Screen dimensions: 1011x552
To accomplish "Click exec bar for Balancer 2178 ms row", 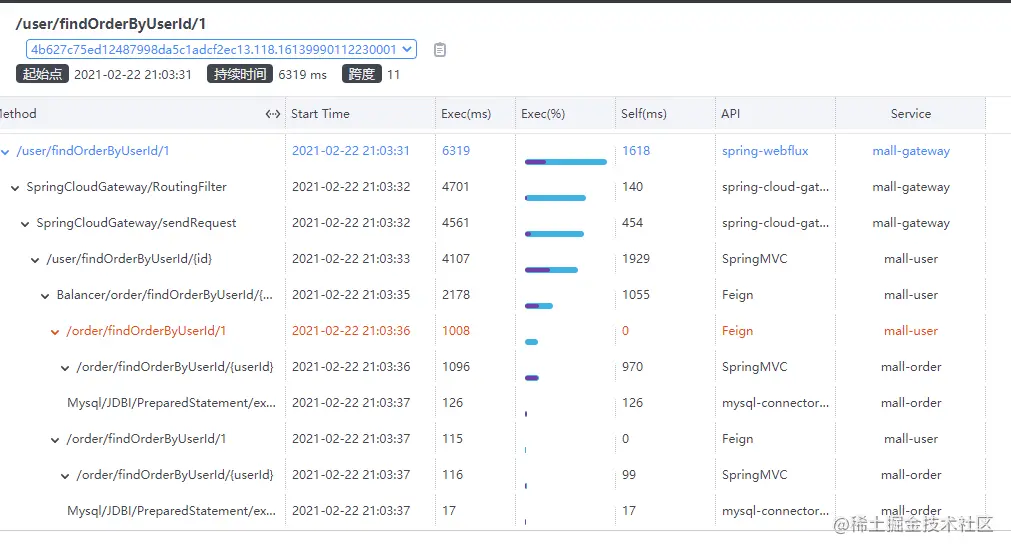I will [538, 306].
